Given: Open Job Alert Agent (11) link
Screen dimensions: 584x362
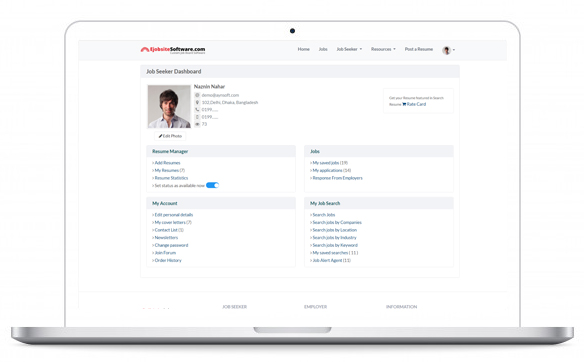Looking at the screenshot, I should tap(332, 260).
